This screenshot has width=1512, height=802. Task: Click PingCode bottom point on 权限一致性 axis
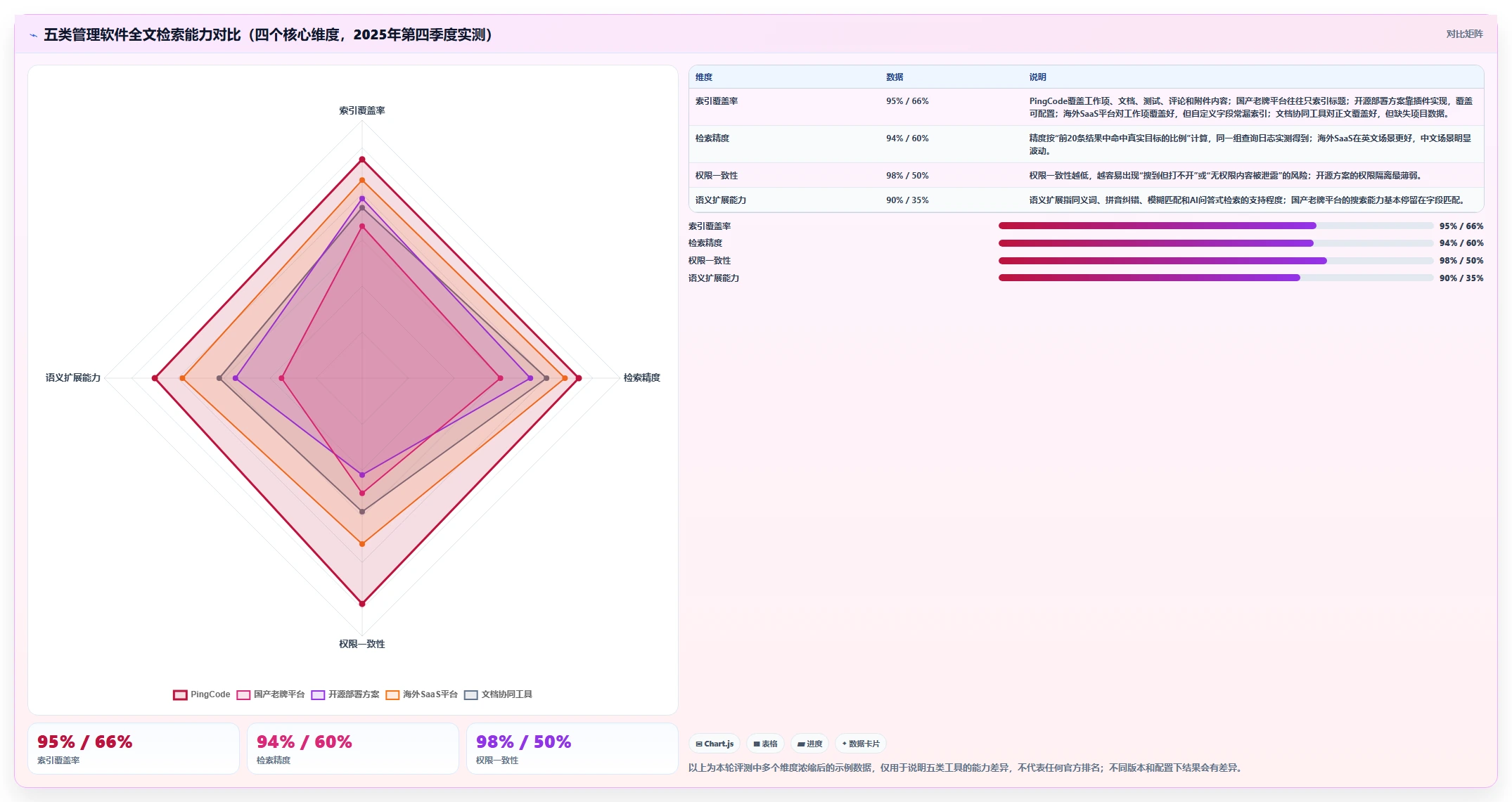tap(362, 604)
